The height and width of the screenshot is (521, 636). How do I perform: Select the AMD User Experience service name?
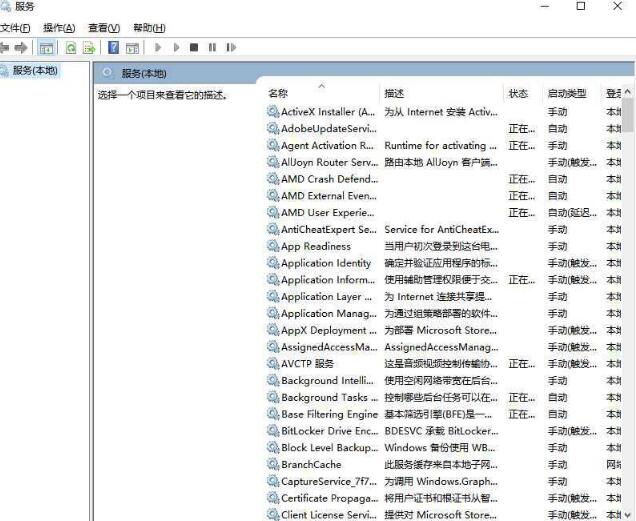[x=328, y=213]
